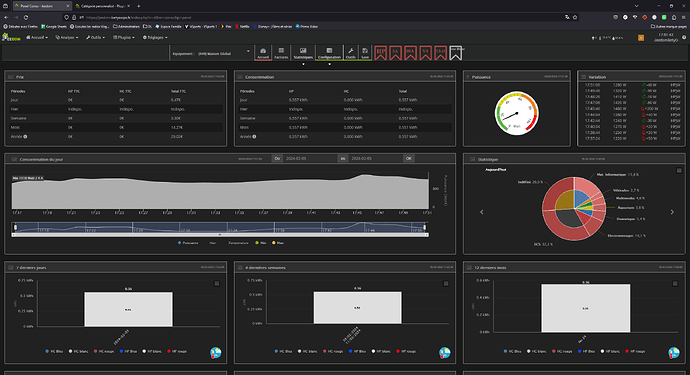Image resolution: width=690 pixels, height=375 pixels.
Task: Click weather icon in 12 derniers mois
Action: [x=674, y=353]
